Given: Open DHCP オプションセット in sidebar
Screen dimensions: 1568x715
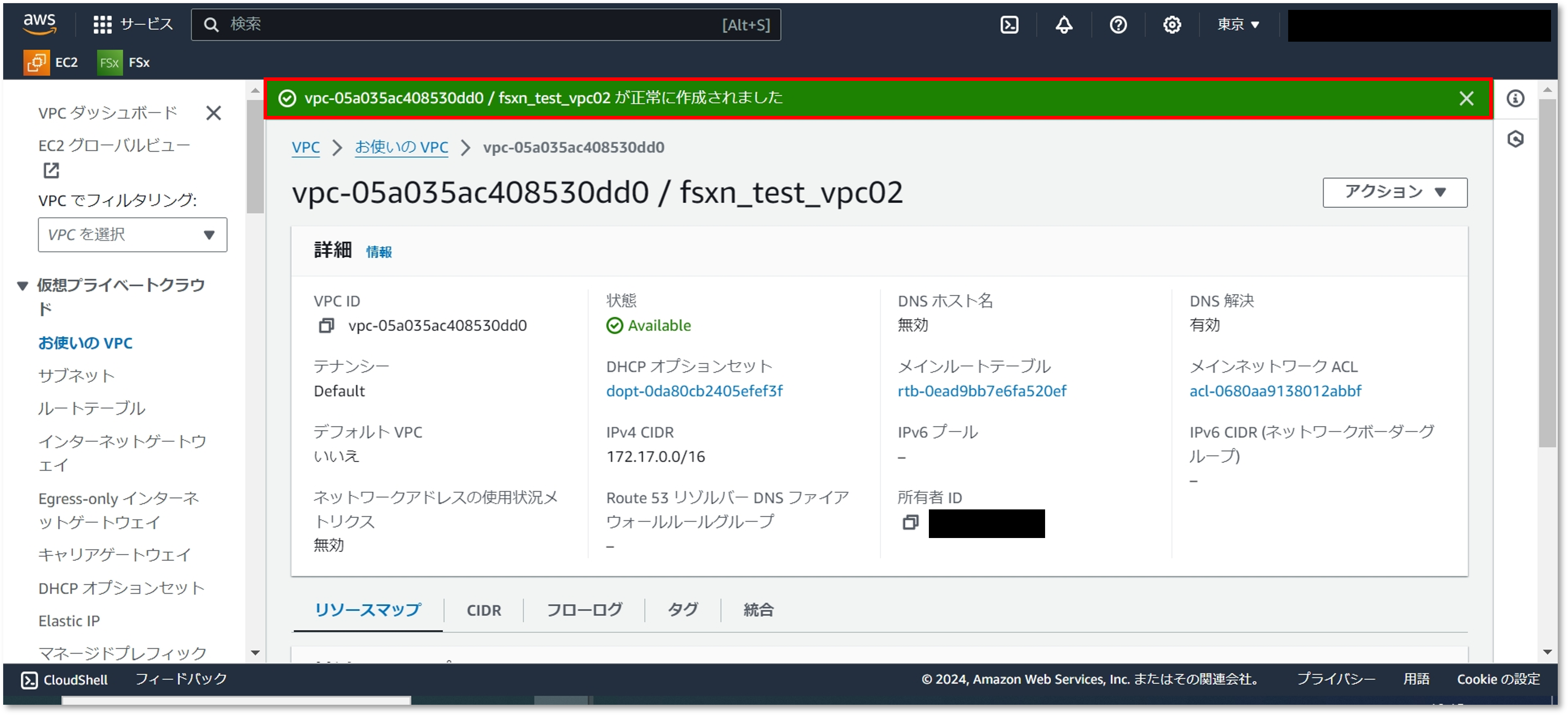Looking at the screenshot, I should click(x=121, y=588).
